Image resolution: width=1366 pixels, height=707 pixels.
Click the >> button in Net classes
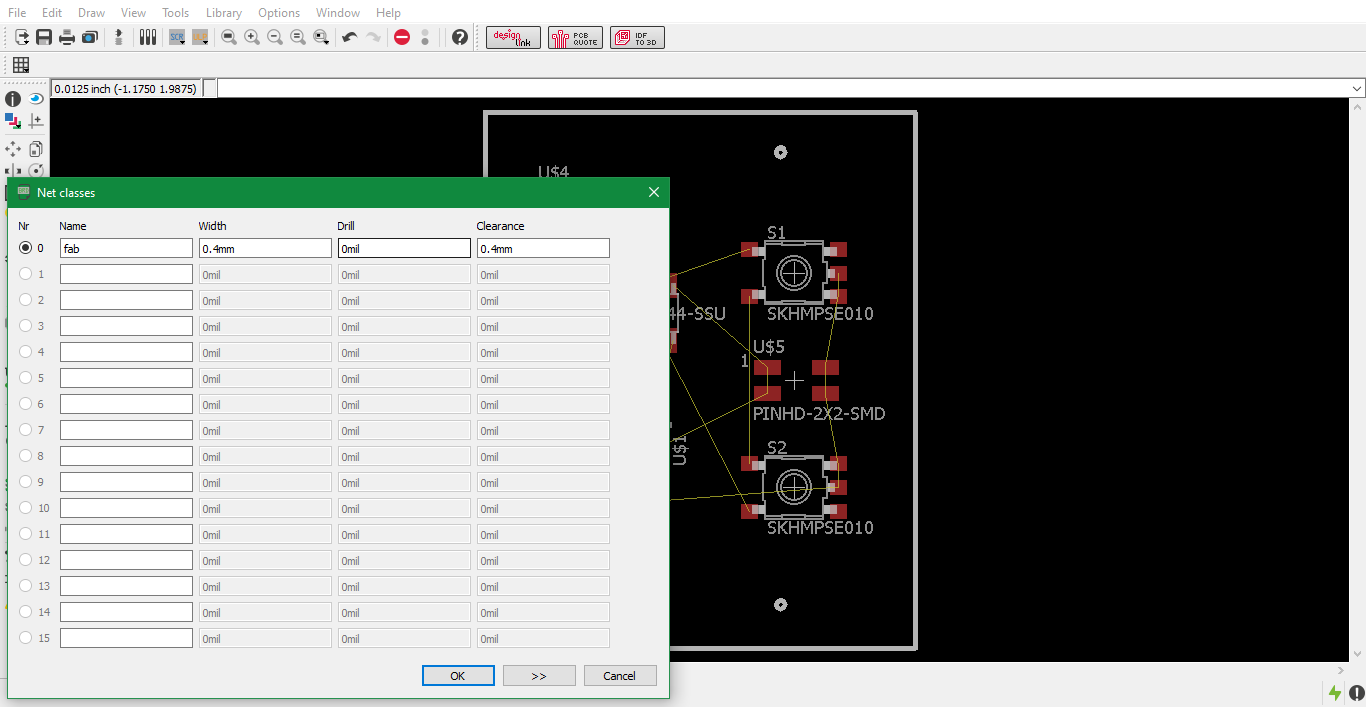539,676
